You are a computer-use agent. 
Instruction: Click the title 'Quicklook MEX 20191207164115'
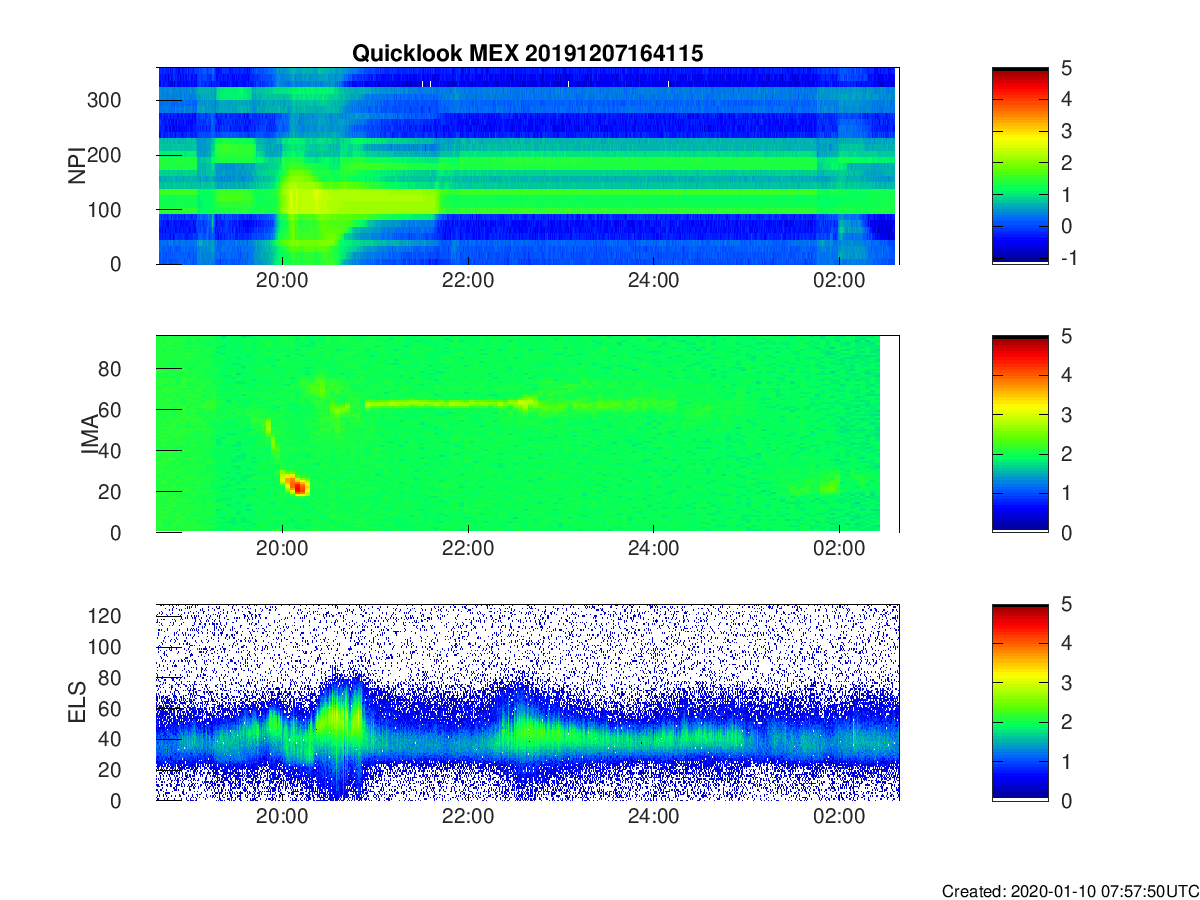(527, 54)
